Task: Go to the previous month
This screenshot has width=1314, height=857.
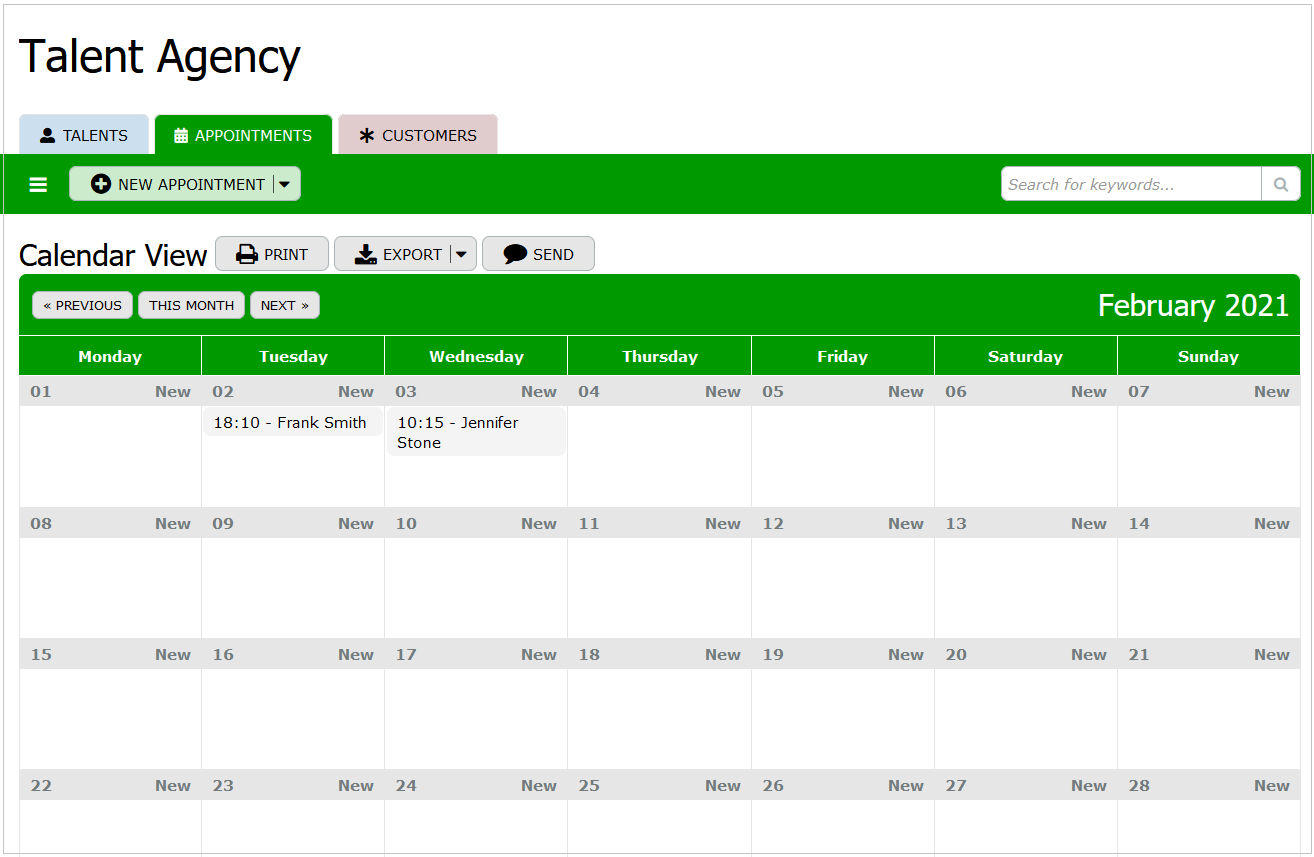Action: coord(82,305)
